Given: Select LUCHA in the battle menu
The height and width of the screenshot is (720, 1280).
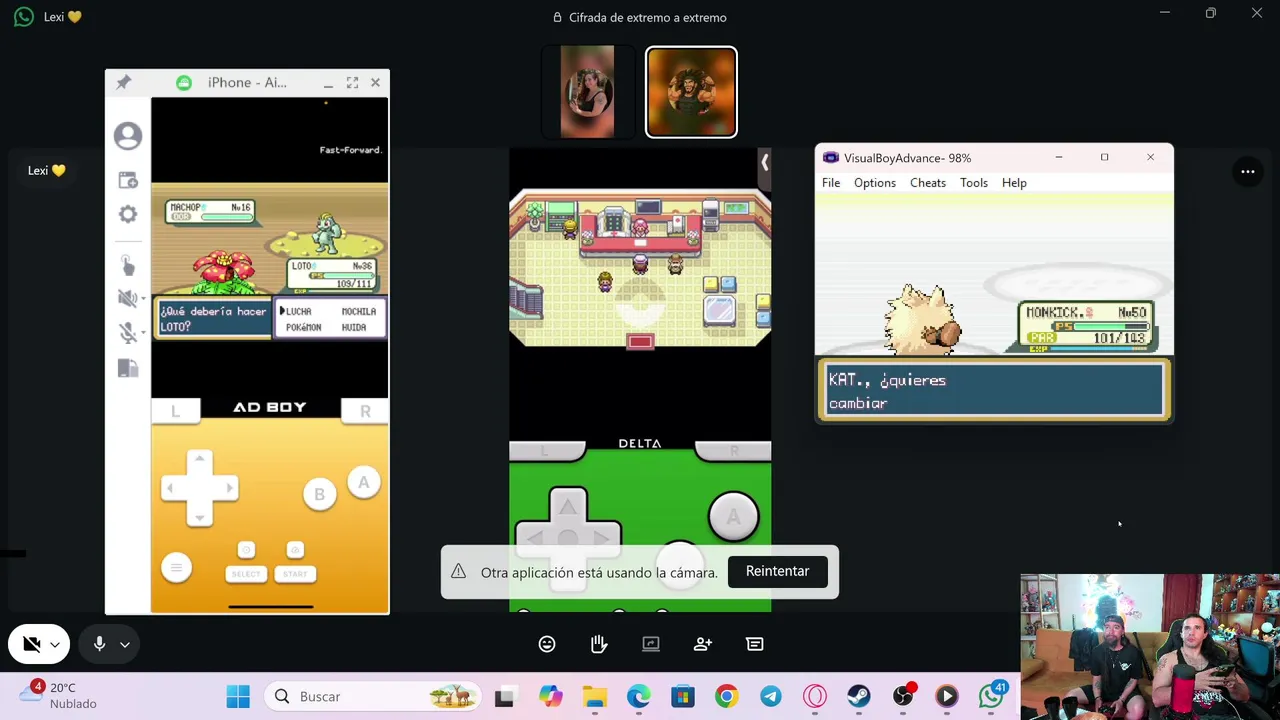Looking at the screenshot, I should (298, 311).
